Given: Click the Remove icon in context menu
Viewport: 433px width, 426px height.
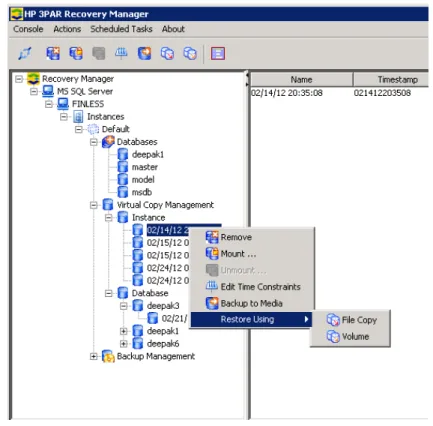Looking at the screenshot, I should [x=212, y=237].
